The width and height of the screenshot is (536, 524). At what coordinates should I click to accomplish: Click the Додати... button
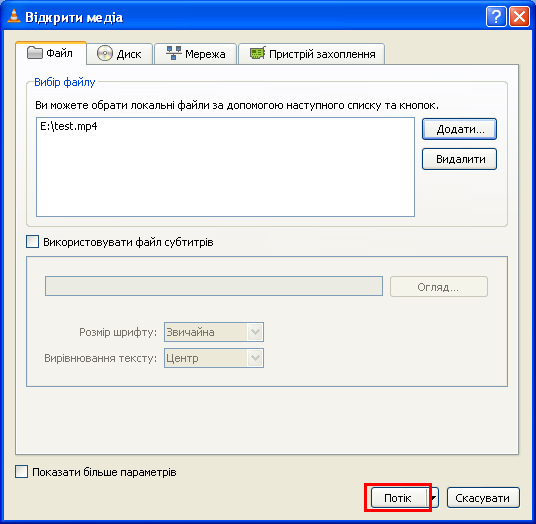coord(459,129)
